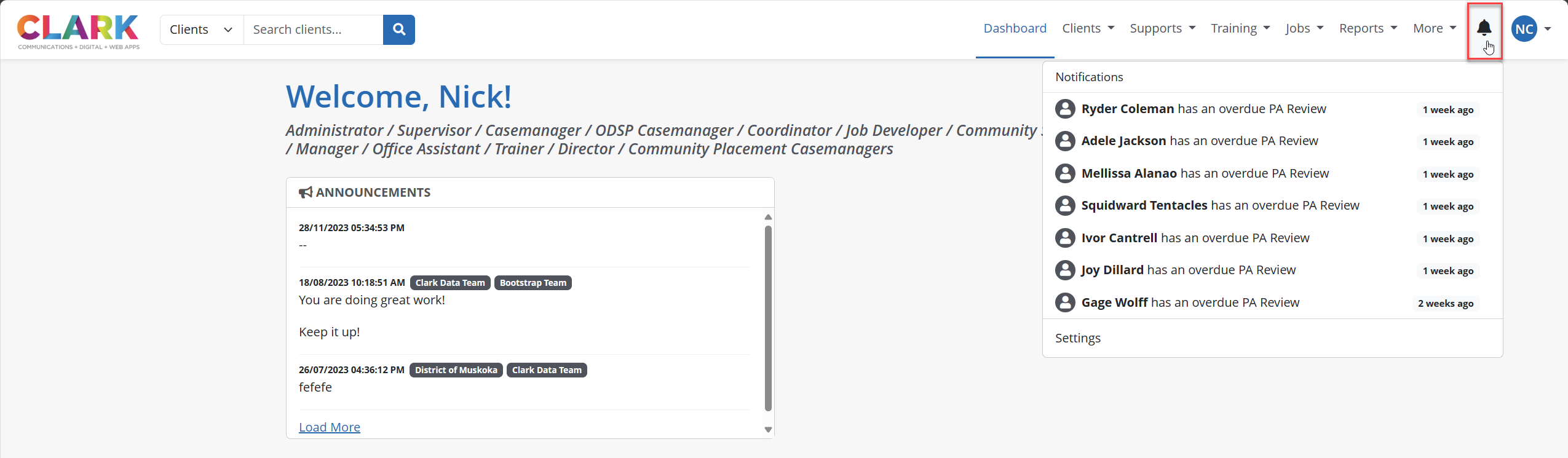Viewport: 1568px width, 458px height.
Task: Open notification Settings link
Action: click(1078, 338)
